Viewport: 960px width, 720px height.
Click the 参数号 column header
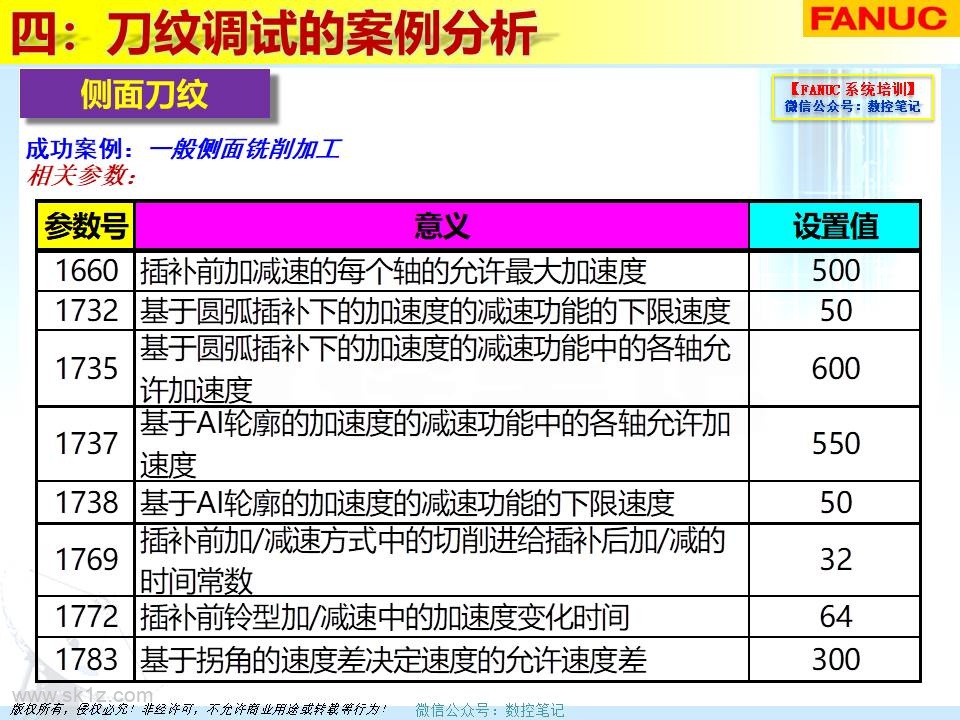pos(85,225)
